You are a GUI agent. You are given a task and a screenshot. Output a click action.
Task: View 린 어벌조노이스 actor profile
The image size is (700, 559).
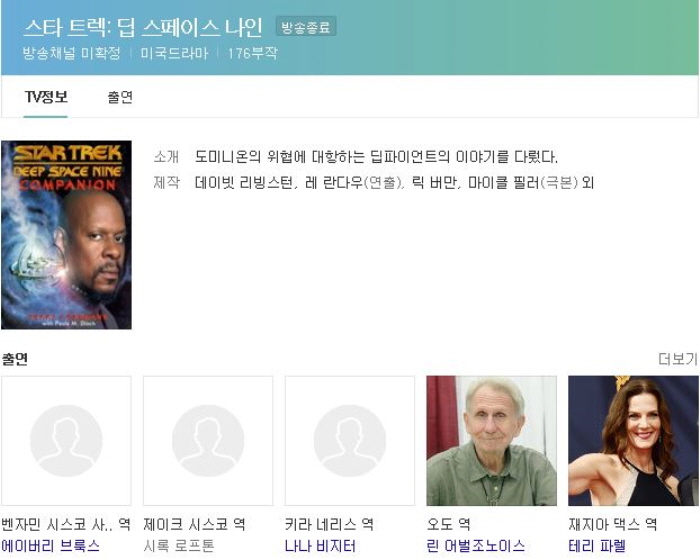coord(475,546)
